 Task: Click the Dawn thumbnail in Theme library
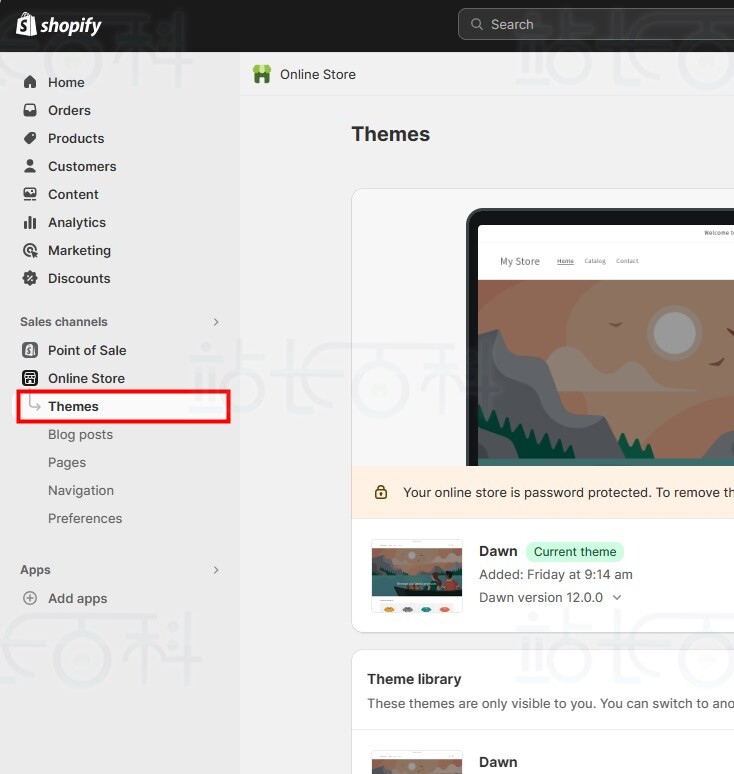[417, 762]
